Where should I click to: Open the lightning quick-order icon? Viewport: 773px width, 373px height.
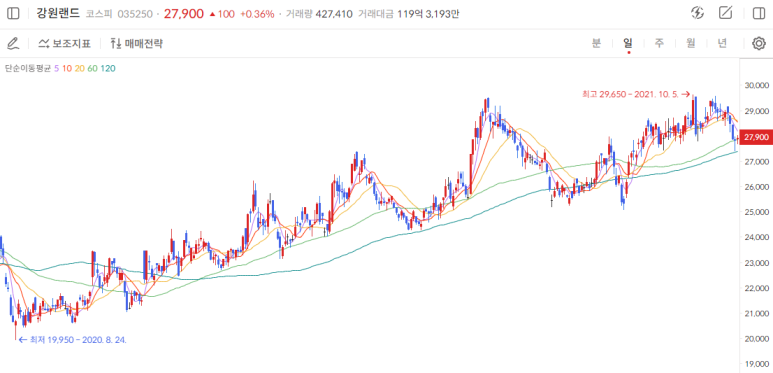click(697, 13)
